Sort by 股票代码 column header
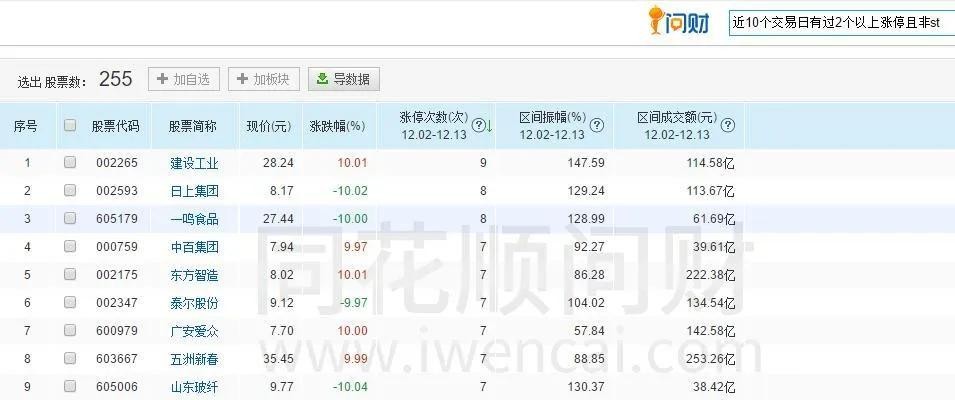This screenshot has width=955, height=400. tap(116, 126)
